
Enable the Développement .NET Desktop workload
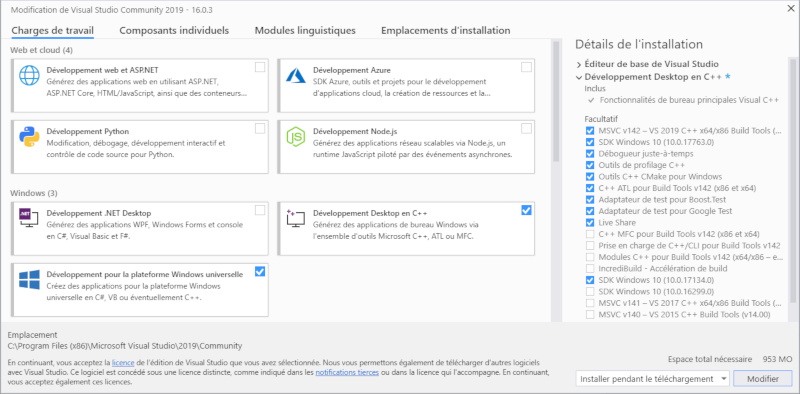(x=260, y=210)
